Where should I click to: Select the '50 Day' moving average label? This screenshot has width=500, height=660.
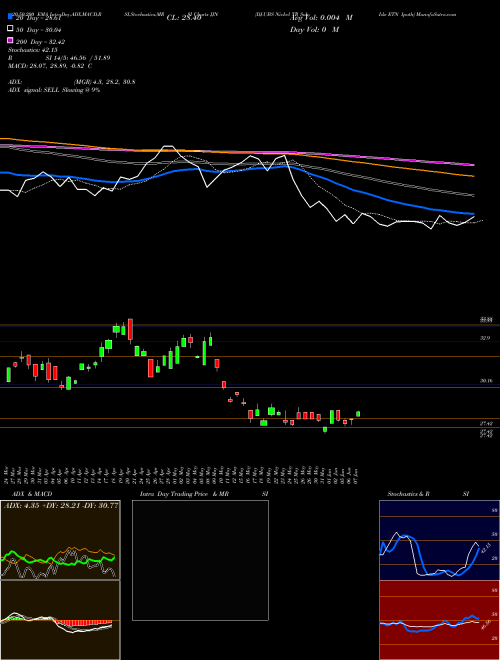39,29
